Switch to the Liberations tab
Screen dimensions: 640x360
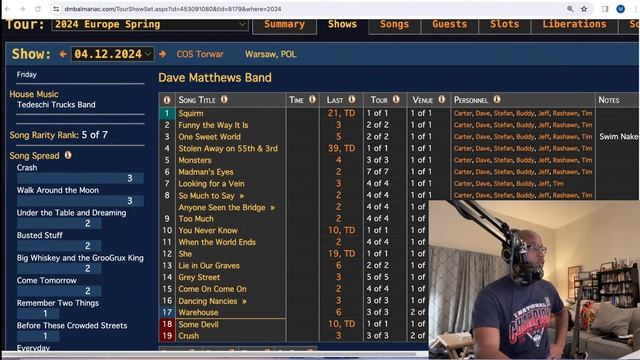[x=574, y=24]
